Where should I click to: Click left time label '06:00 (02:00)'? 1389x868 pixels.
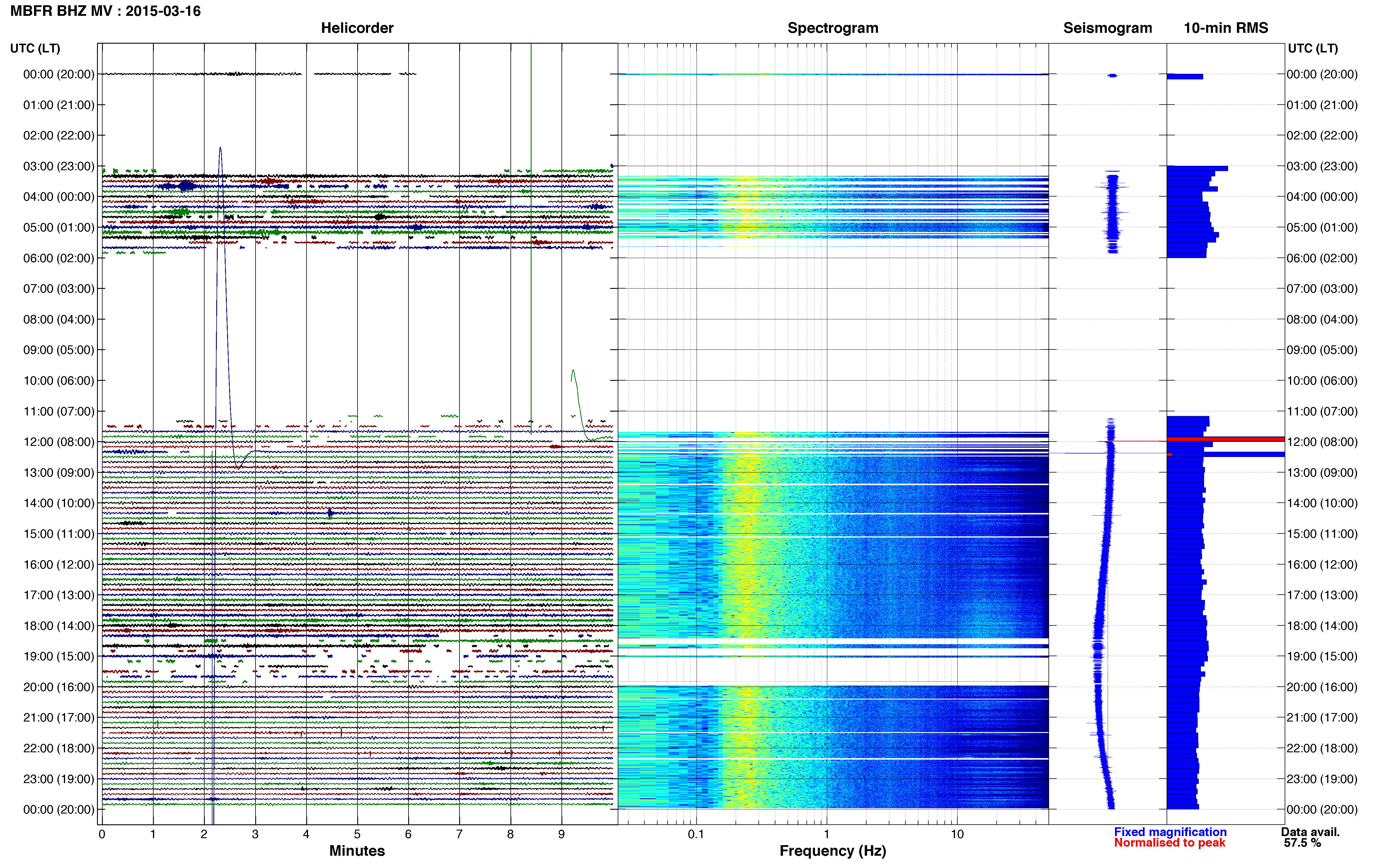(59, 258)
